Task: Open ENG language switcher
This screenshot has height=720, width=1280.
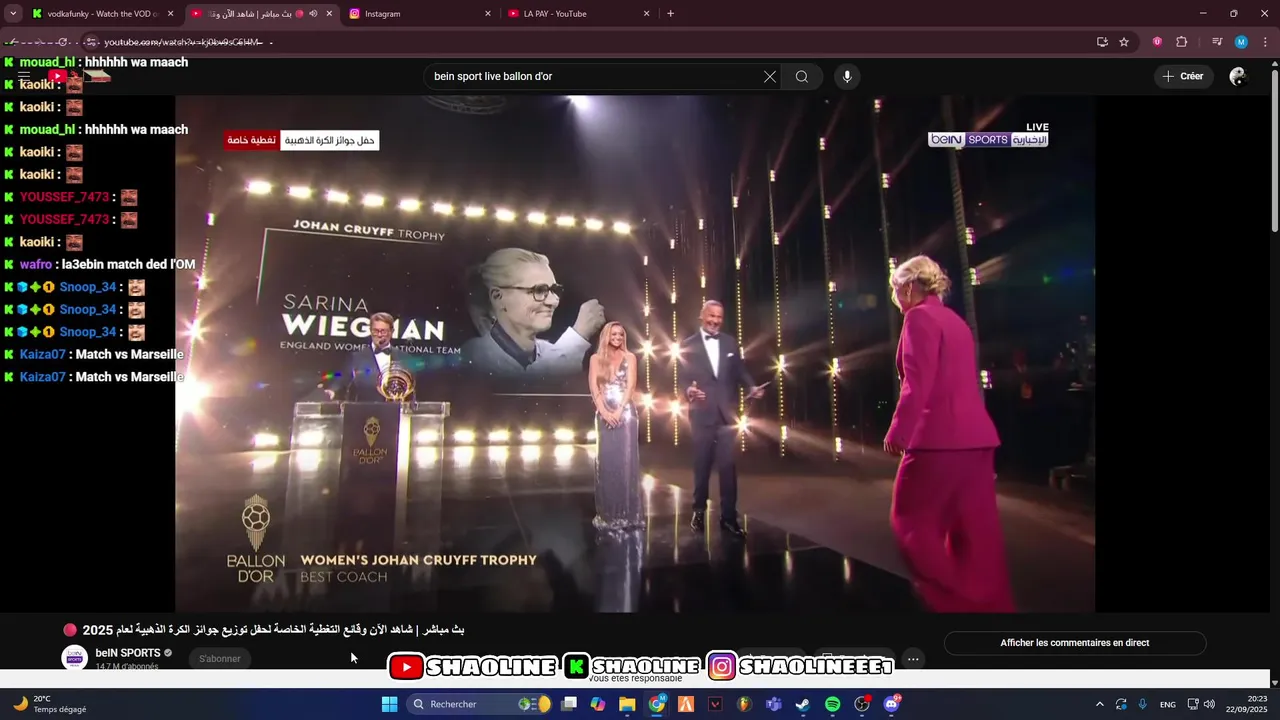Action: [1168, 704]
